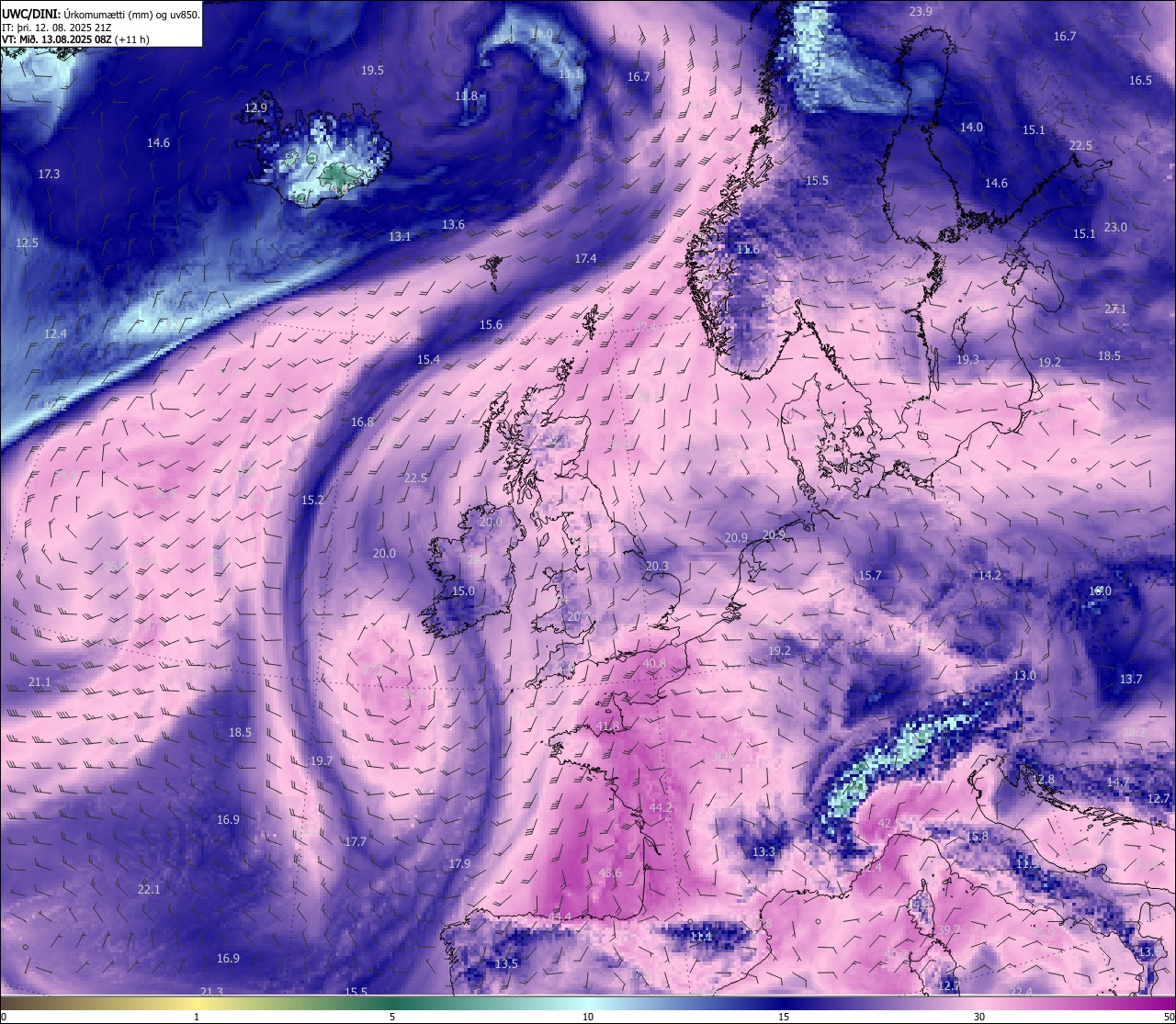This screenshot has width=1176, height=1024.
Task: Click the 19.7 value label
Action: (321, 761)
